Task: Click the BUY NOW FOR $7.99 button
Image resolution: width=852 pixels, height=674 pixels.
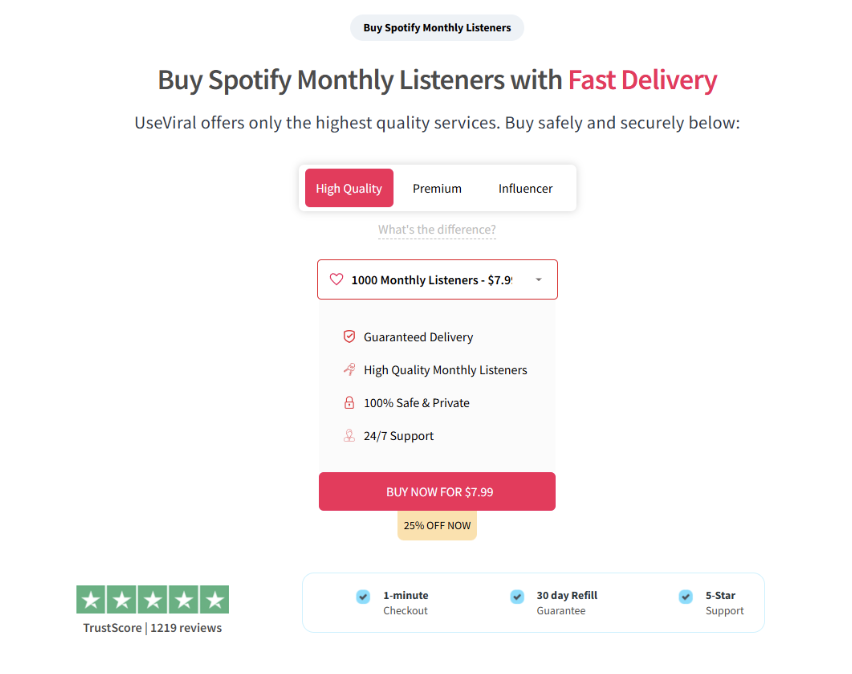Action: (437, 491)
